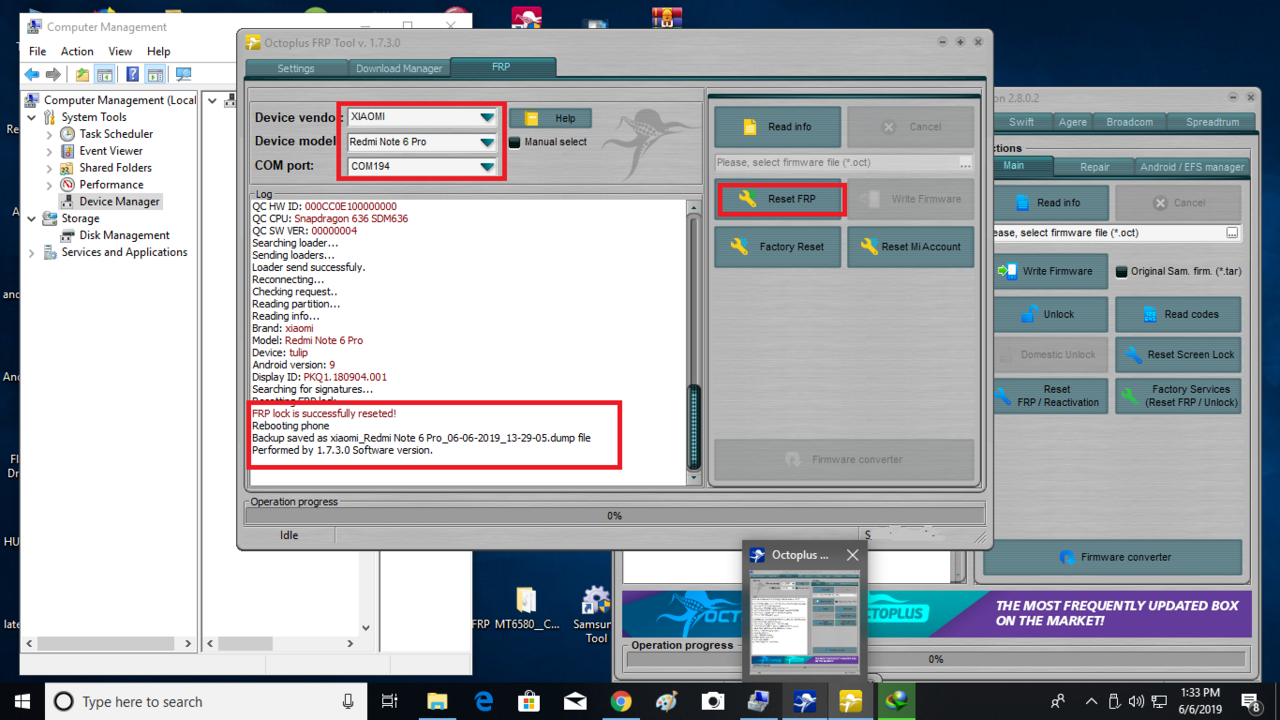Switch to the Download Manager tab
Viewport: 1280px width, 720px height.
(x=399, y=68)
